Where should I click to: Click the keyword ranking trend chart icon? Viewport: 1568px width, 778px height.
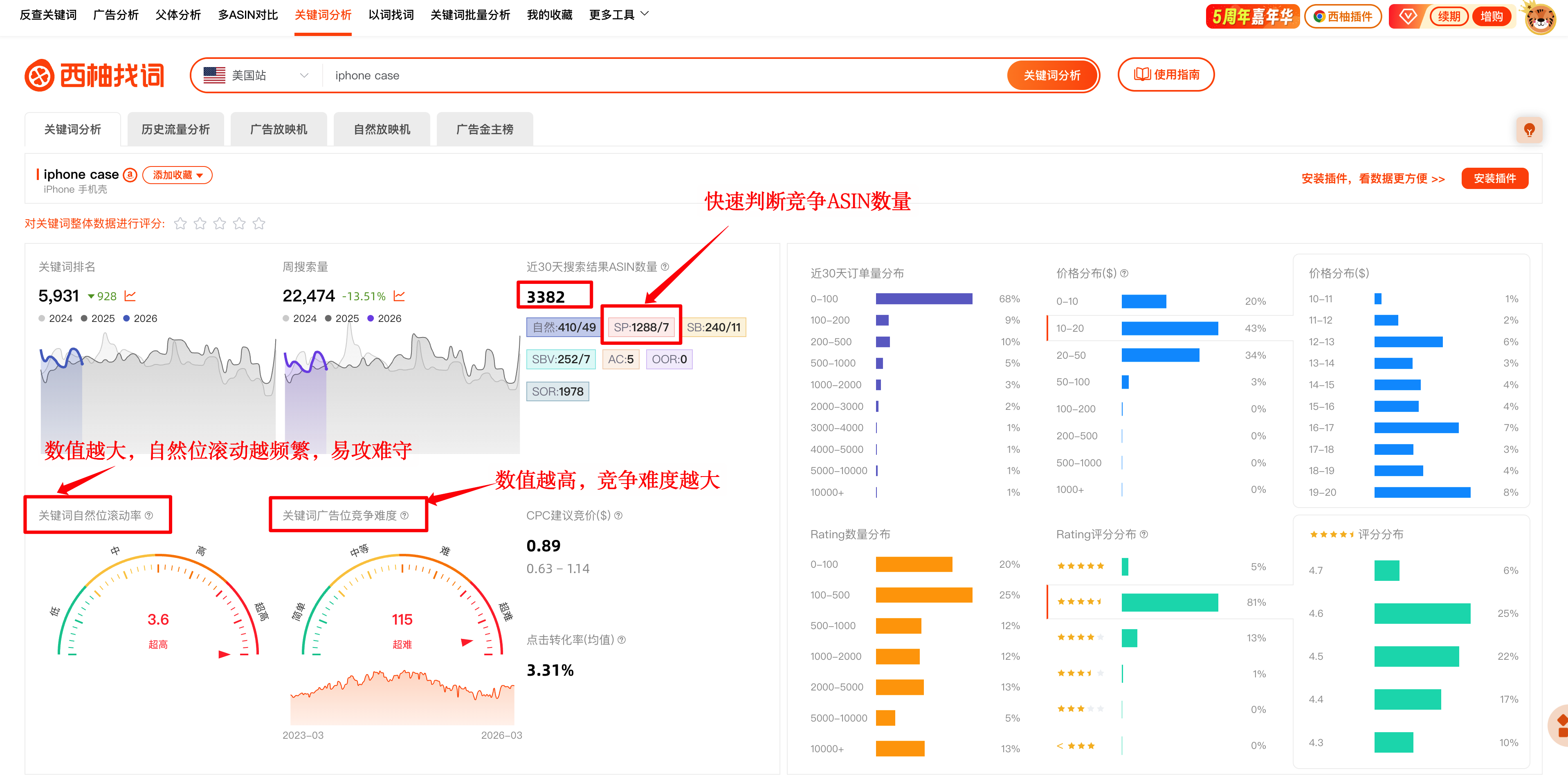(130, 296)
